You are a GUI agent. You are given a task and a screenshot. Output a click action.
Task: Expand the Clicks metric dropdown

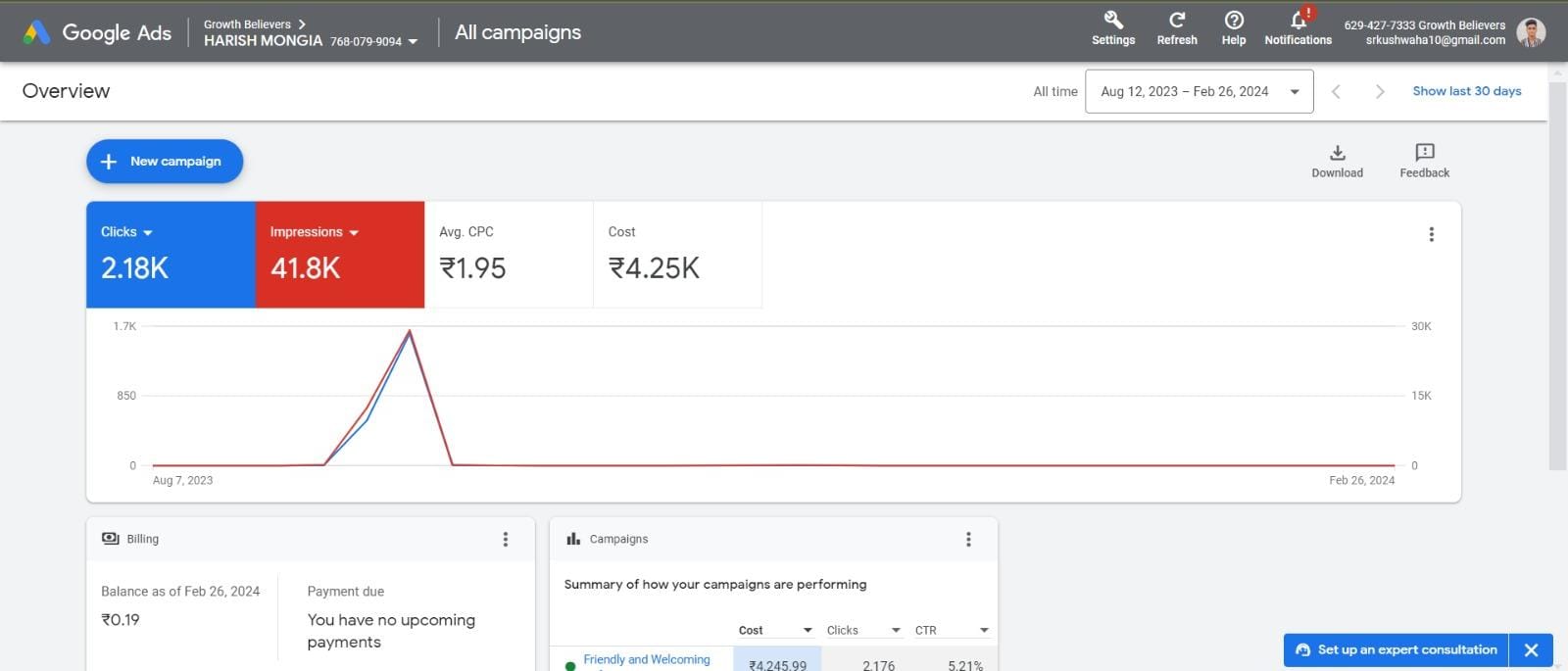pos(148,233)
